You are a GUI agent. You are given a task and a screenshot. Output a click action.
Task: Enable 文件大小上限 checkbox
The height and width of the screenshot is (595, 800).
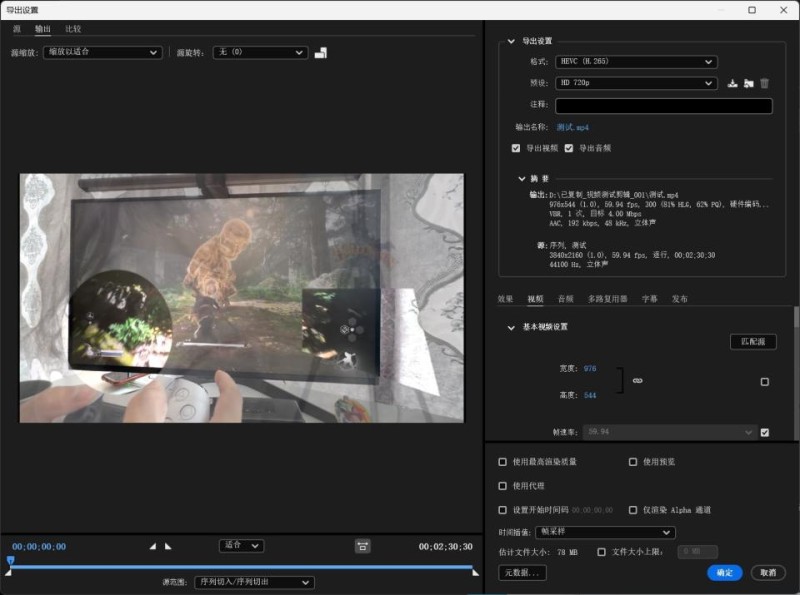coord(601,552)
